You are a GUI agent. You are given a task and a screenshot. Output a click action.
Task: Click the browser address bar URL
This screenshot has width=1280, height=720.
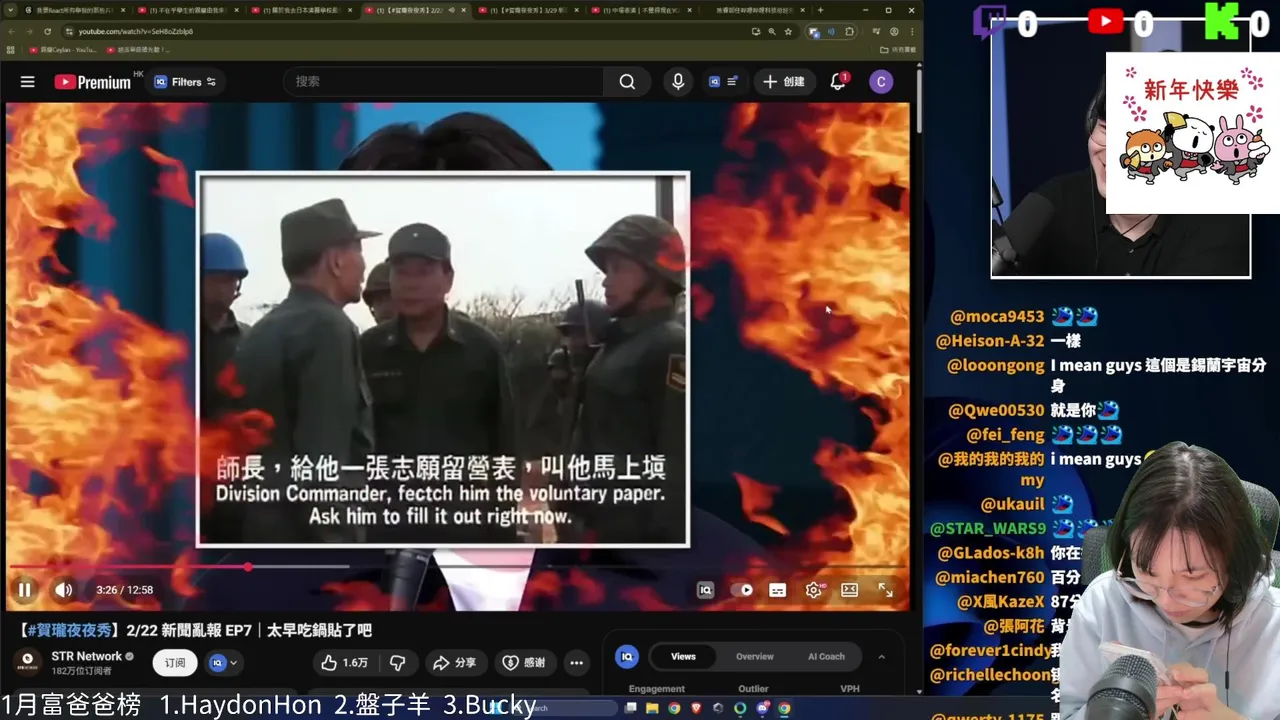pos(136,31)
